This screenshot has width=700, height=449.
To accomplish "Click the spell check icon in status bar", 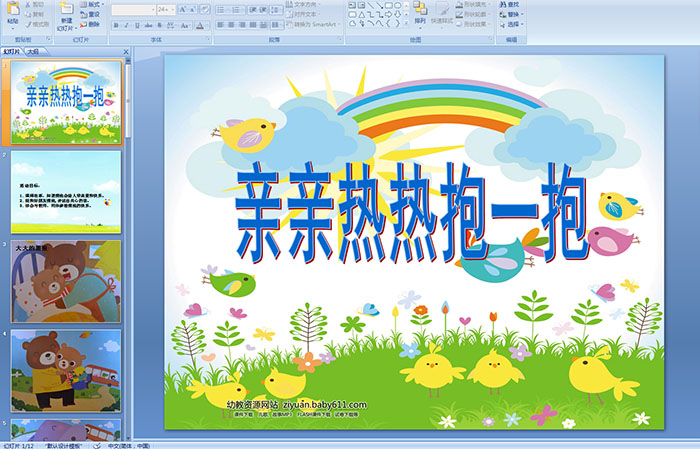I will tap(97, 445).
